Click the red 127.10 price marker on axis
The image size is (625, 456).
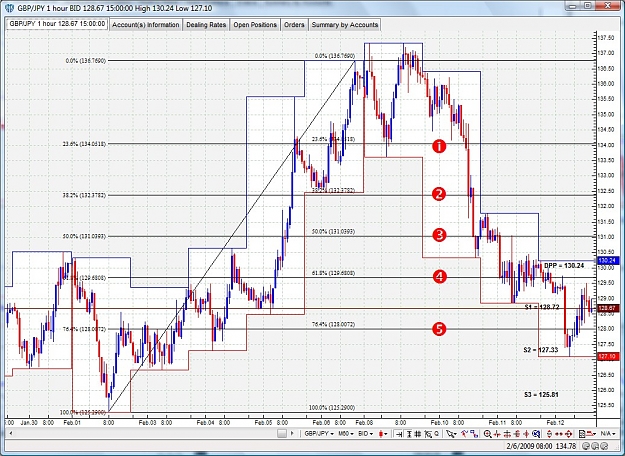click(x=607, y=356)
